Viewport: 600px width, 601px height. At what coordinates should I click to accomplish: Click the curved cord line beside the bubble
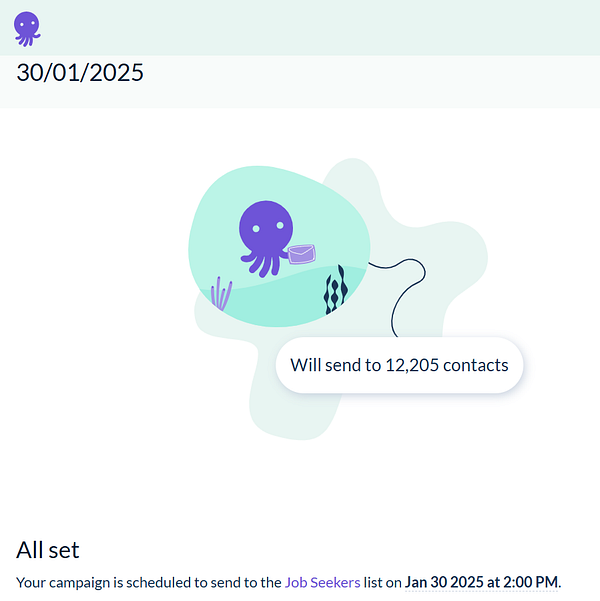(x=403, y=295)
